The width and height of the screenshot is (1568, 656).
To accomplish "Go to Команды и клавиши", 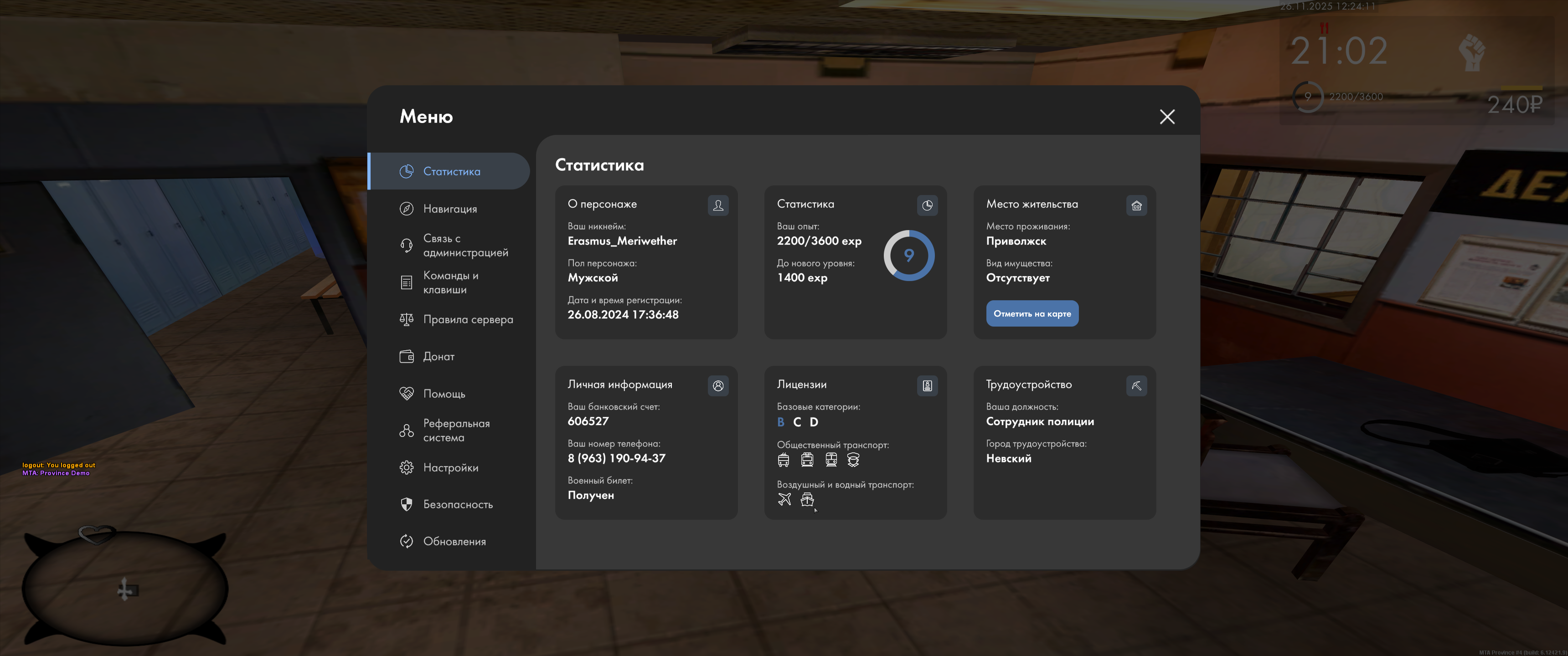I will tap(450, 282).
